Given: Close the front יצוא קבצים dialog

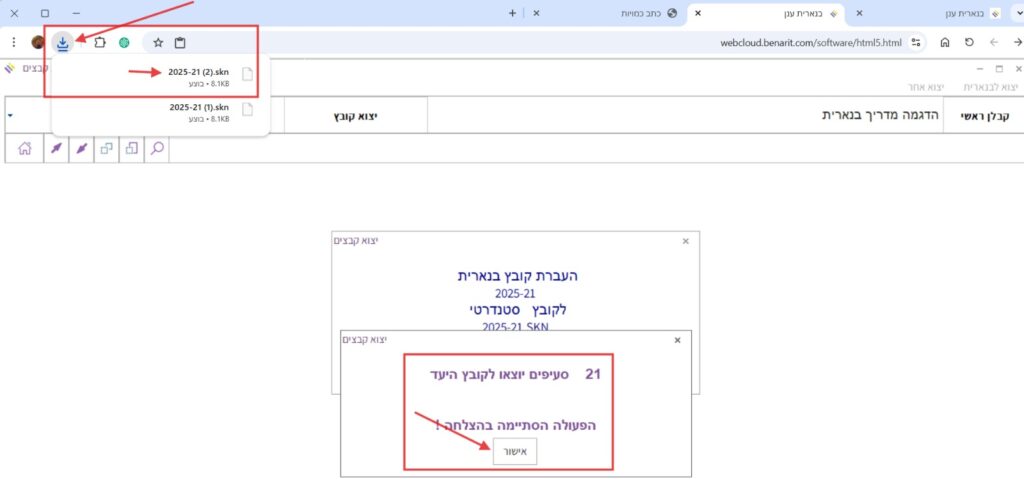Looking at the screenshot, I should pos(677,340).
